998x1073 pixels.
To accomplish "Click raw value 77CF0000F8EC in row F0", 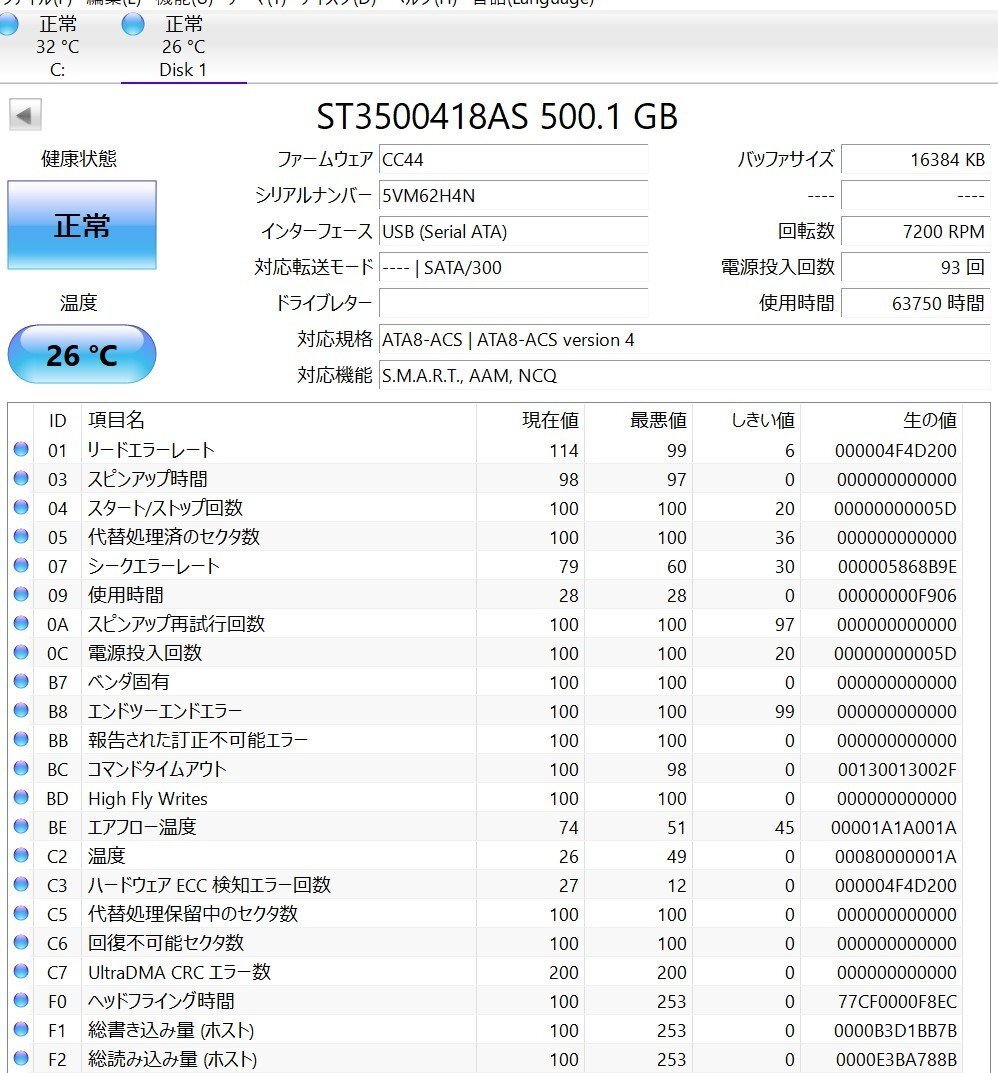I will [897, 1002].
